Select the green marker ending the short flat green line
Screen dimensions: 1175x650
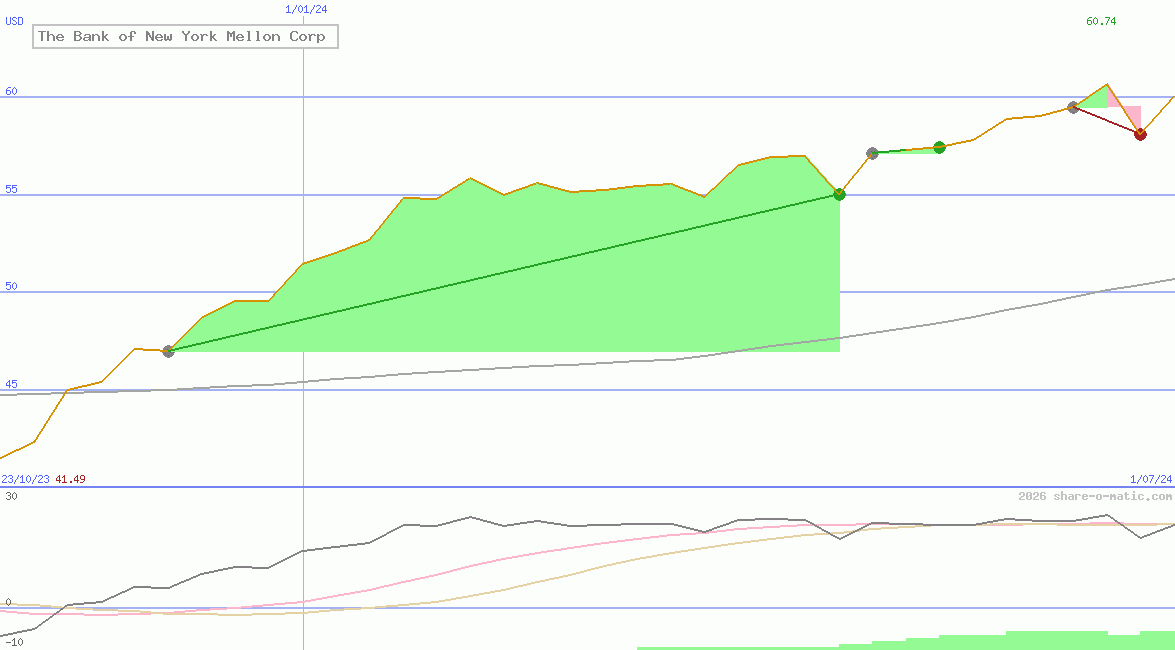pyautogui.click(x=939, y=147)
